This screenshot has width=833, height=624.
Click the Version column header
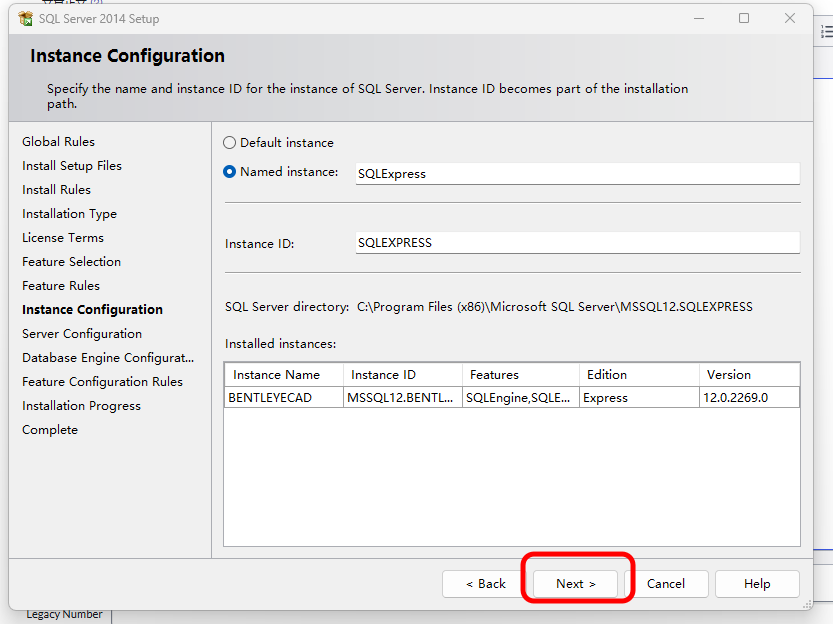(748, 375)
